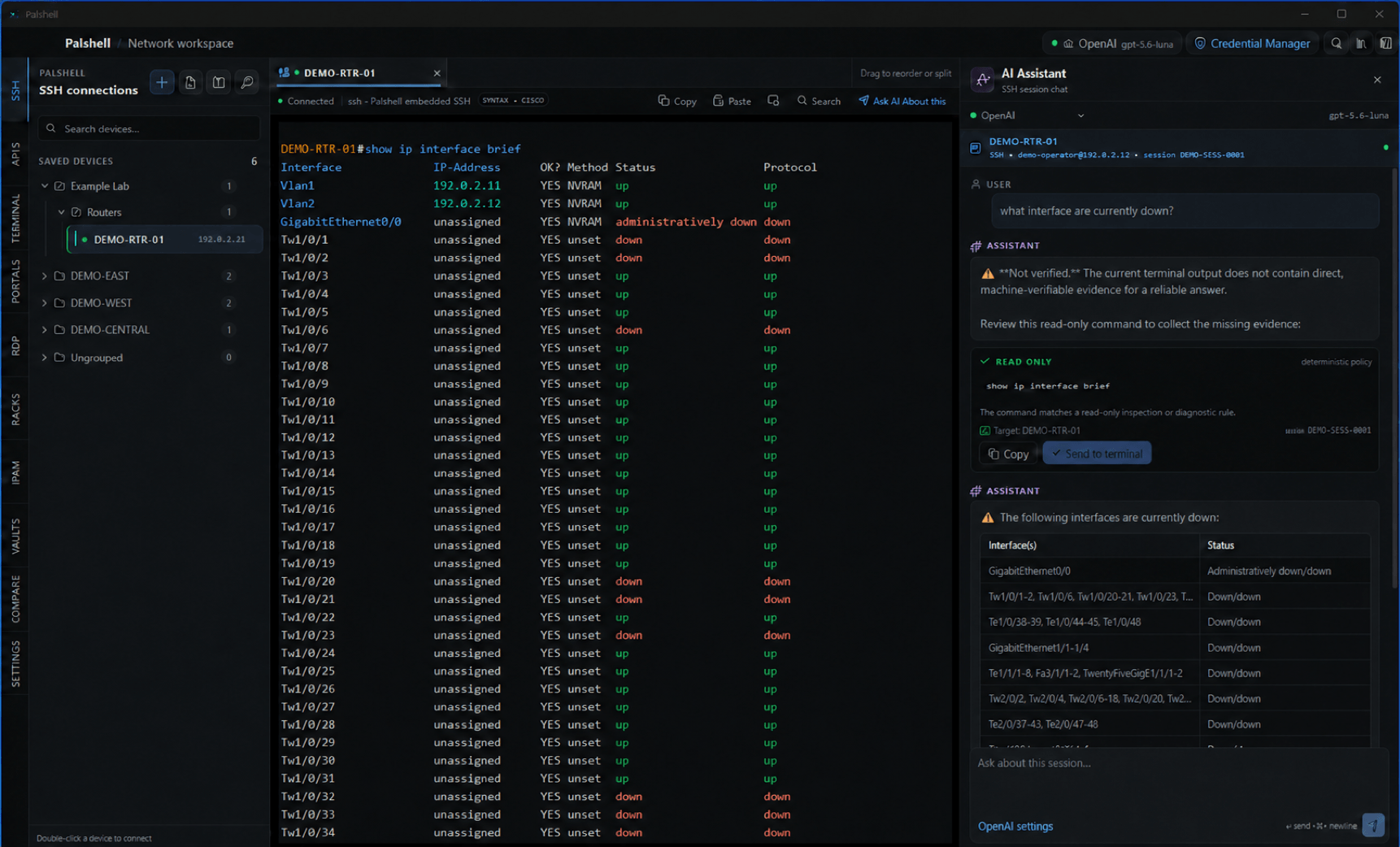Close the AI Assistant panel
The image size is (1400, 847).
point(1377,80)
